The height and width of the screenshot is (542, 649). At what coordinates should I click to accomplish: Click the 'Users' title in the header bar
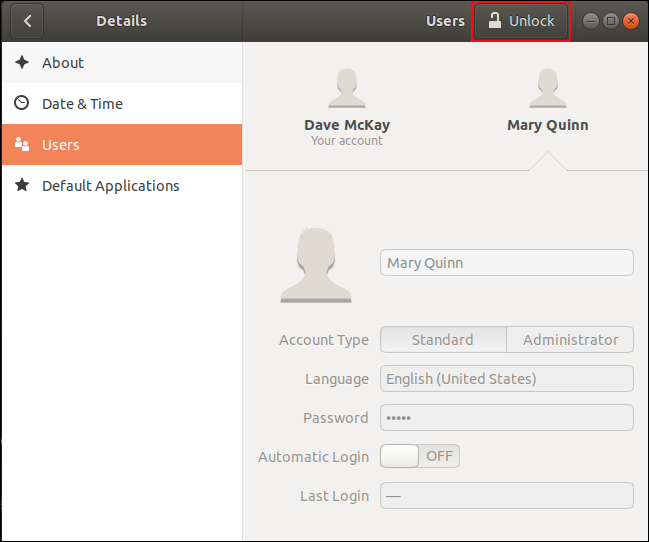[445, 21]
